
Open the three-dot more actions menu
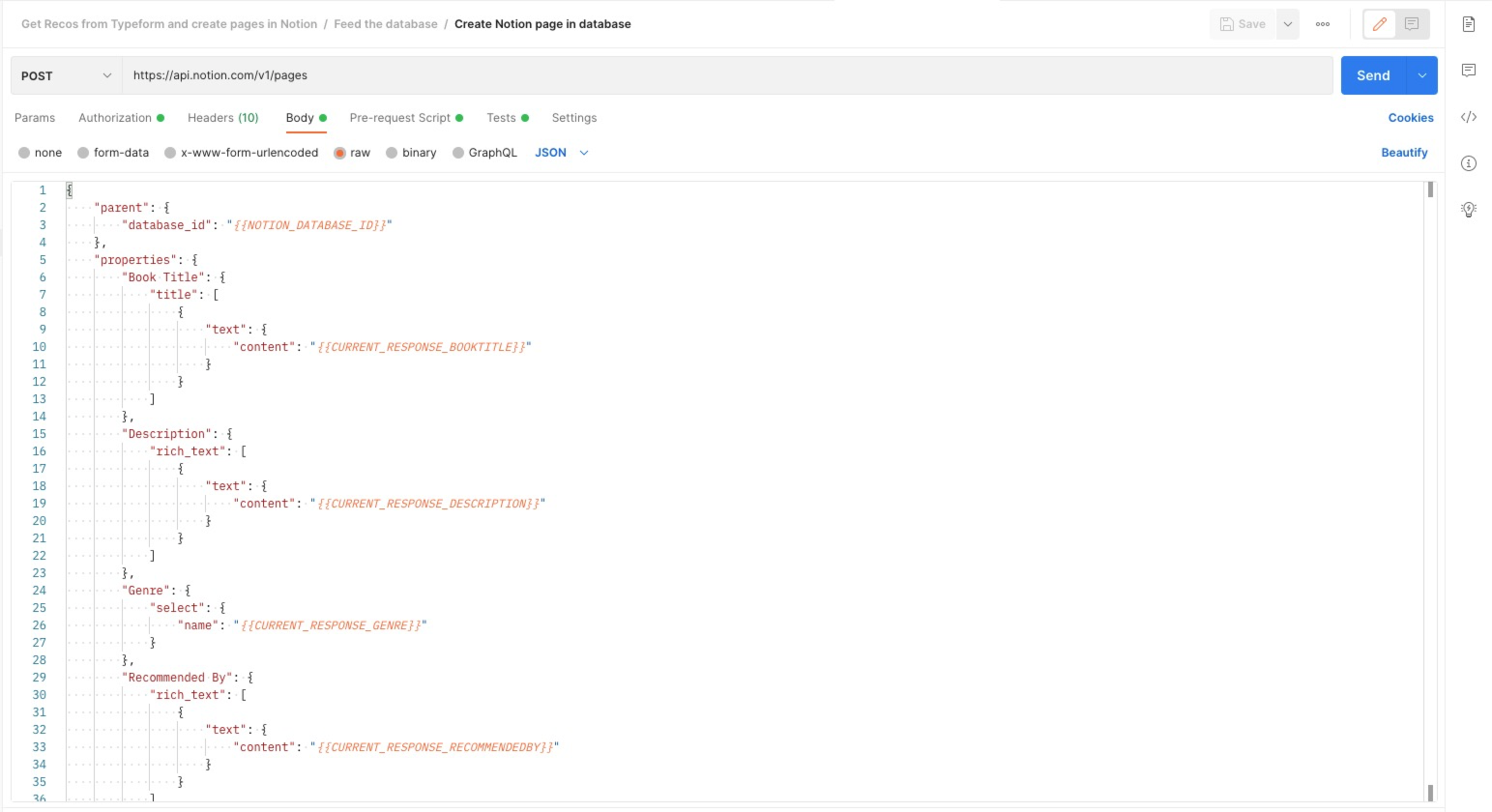[1323, 24]
